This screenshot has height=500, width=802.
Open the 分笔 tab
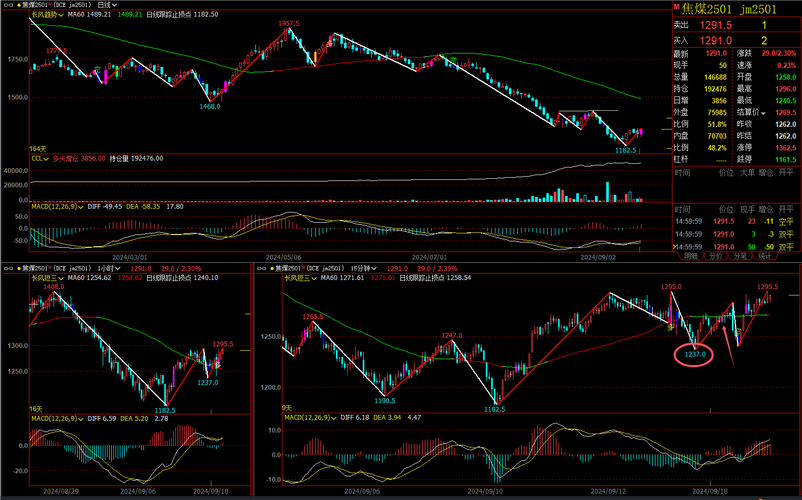[740, 256]
